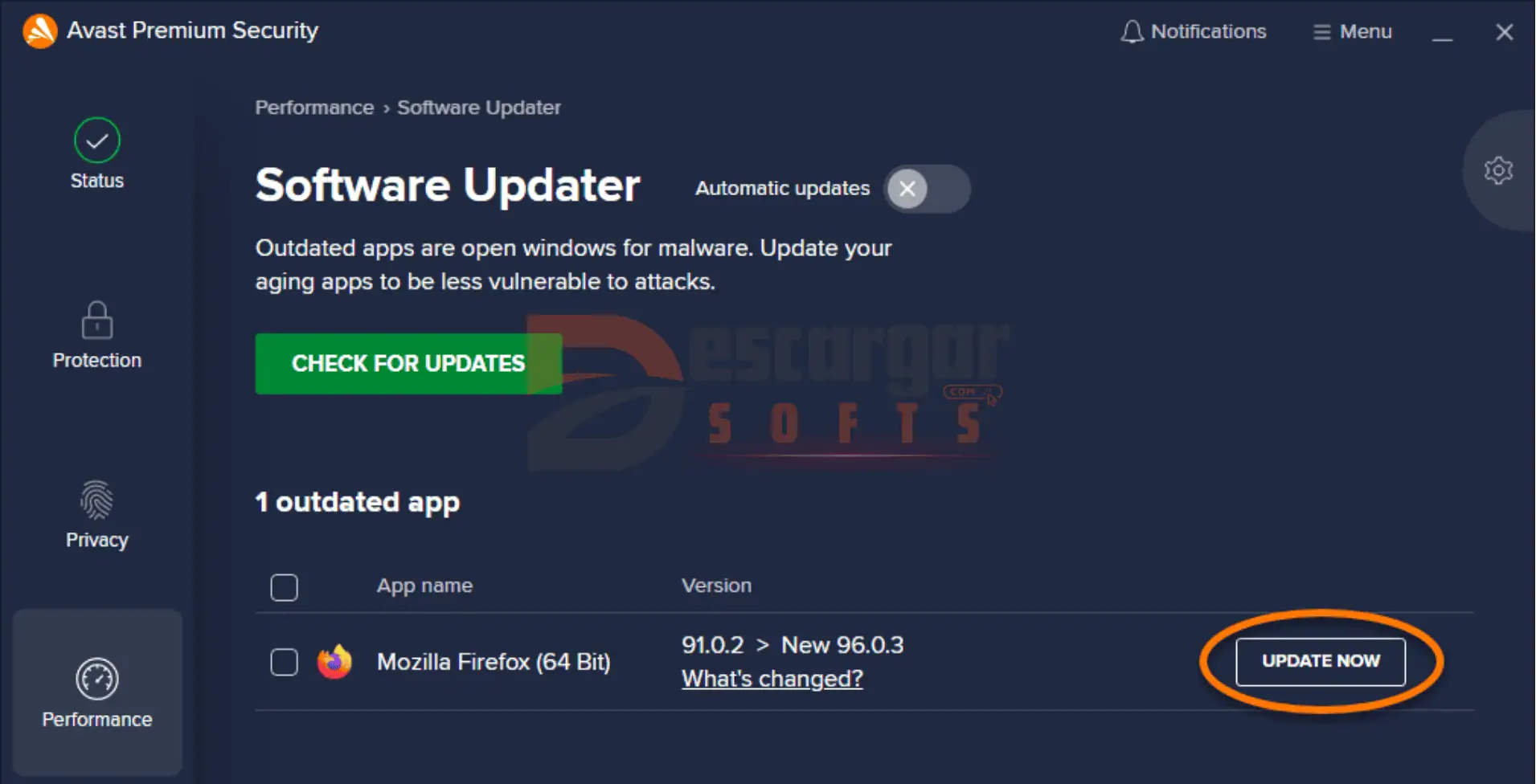Open the hamburger Menu
Screen dimensions: 1536x784
click(1353, 32)
